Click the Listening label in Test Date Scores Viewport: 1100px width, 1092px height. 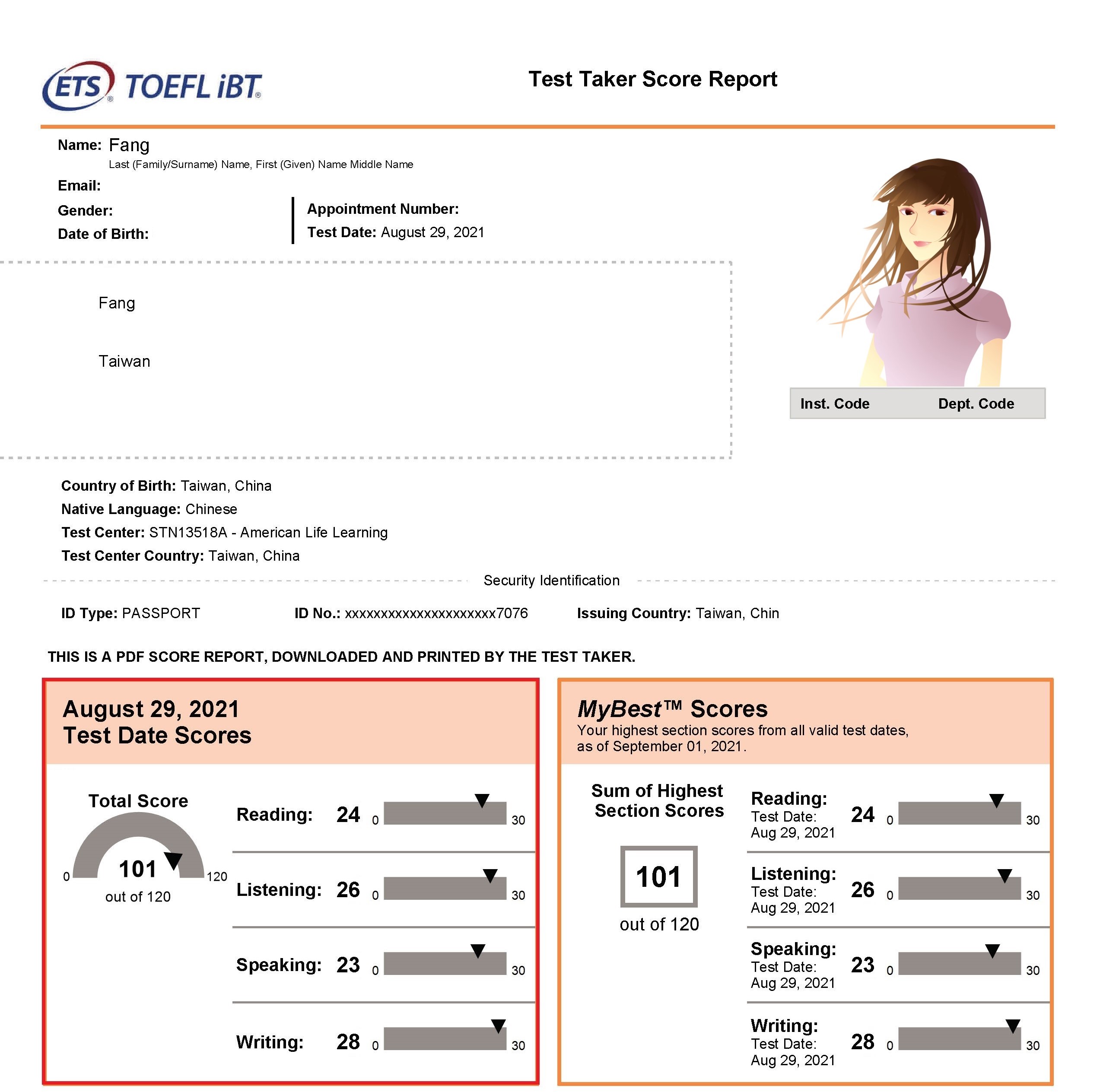pyautogui.click(x=279, y=890)
